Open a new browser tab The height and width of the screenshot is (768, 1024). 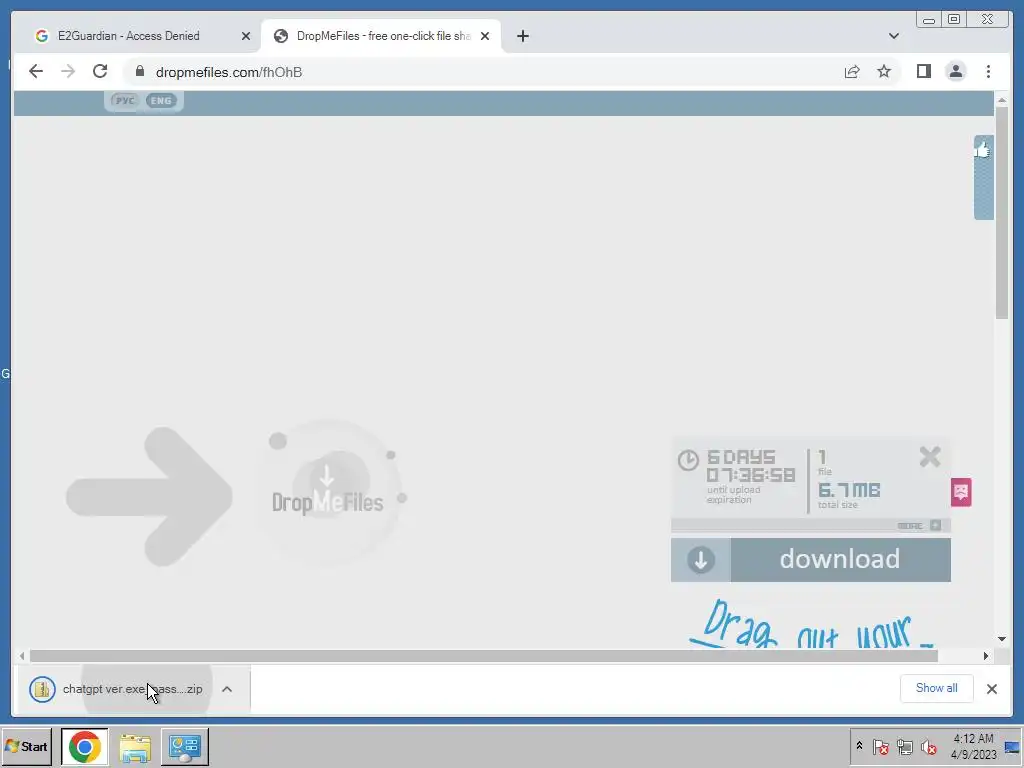click(522, 36)
